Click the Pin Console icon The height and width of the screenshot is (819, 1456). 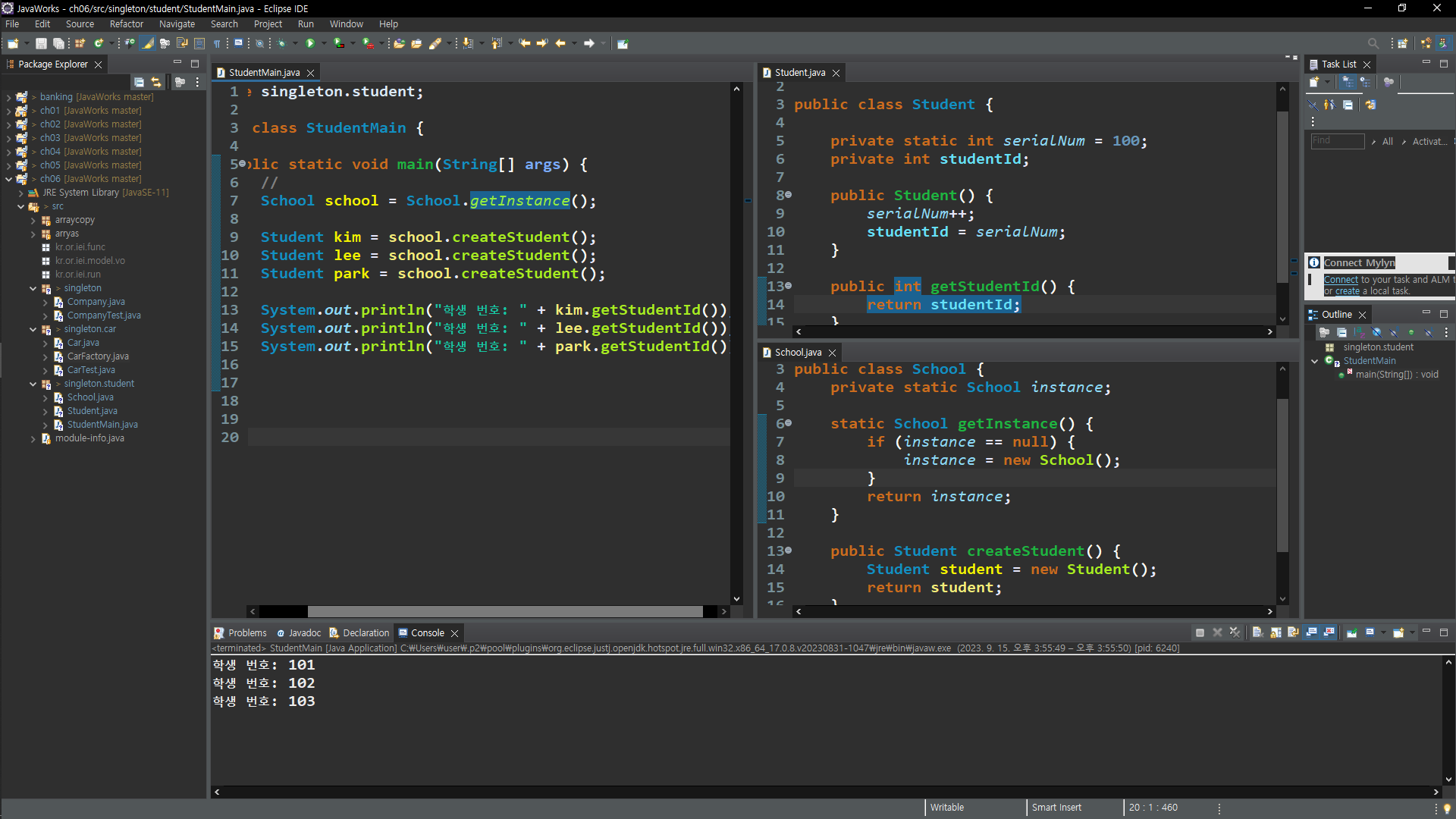tap(1351, 632)
